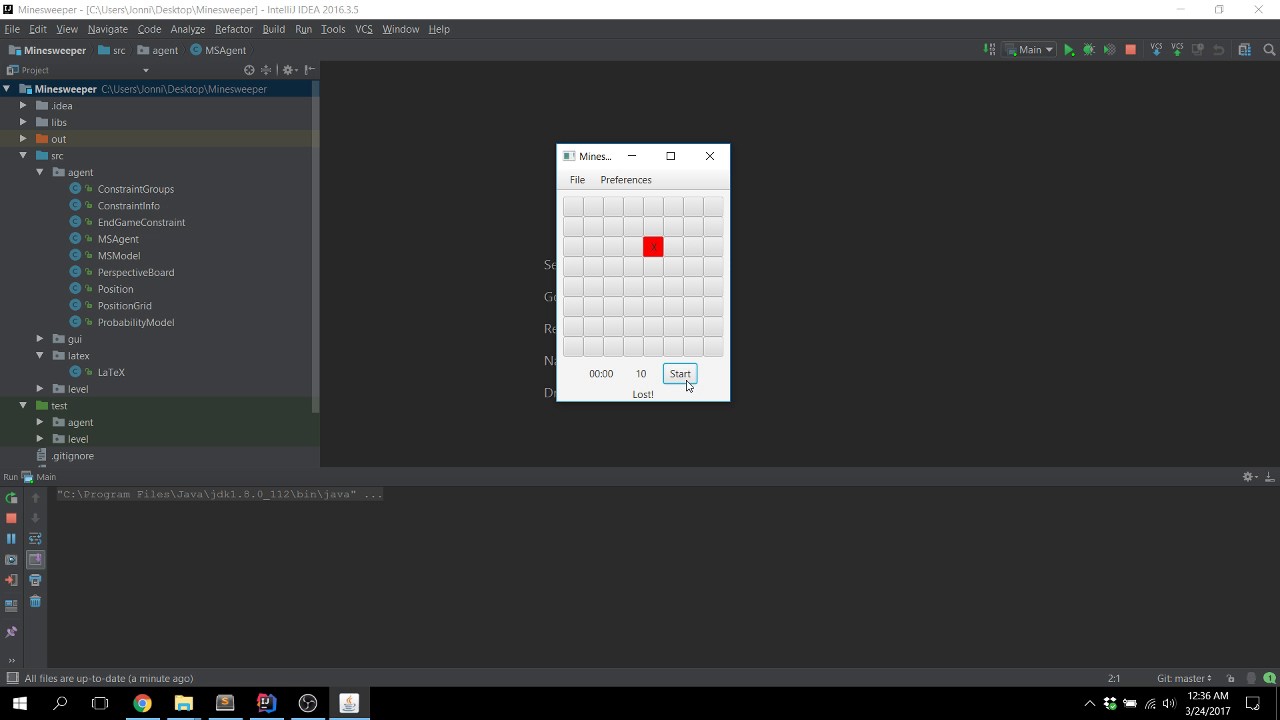
Task: Open Minesweeper window File menu
Action: click(577, 180)
